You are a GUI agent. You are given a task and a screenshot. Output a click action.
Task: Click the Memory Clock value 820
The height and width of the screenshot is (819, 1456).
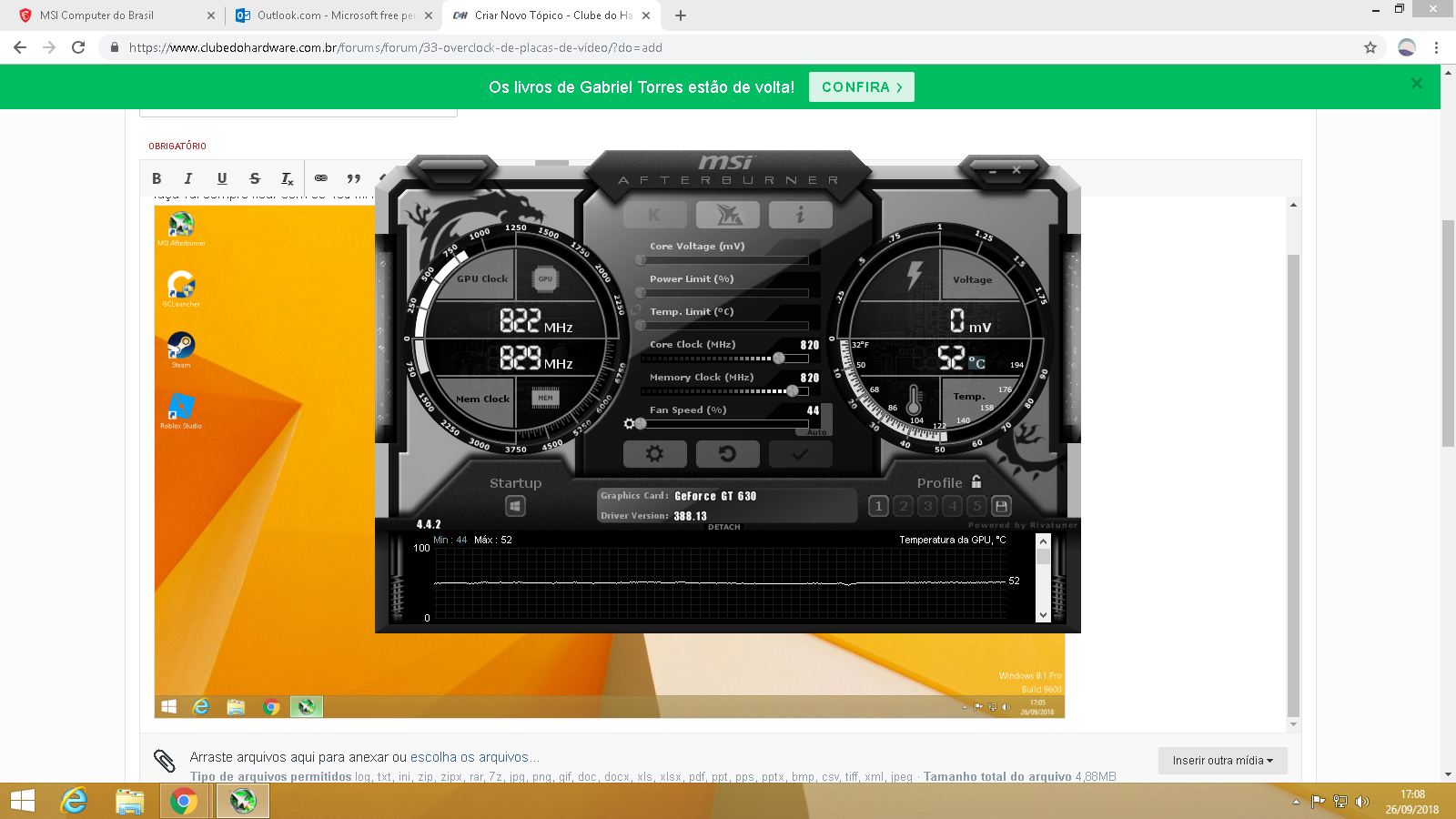[810, 378]
